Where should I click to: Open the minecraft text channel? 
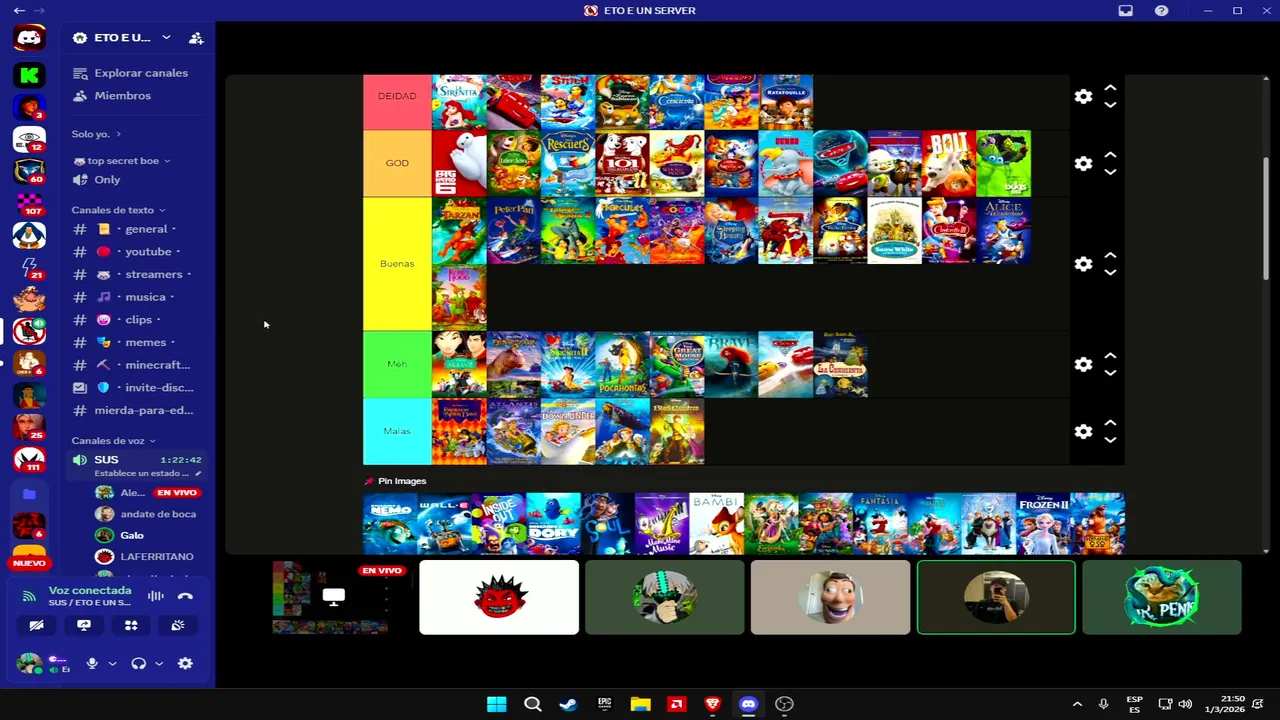134,365
